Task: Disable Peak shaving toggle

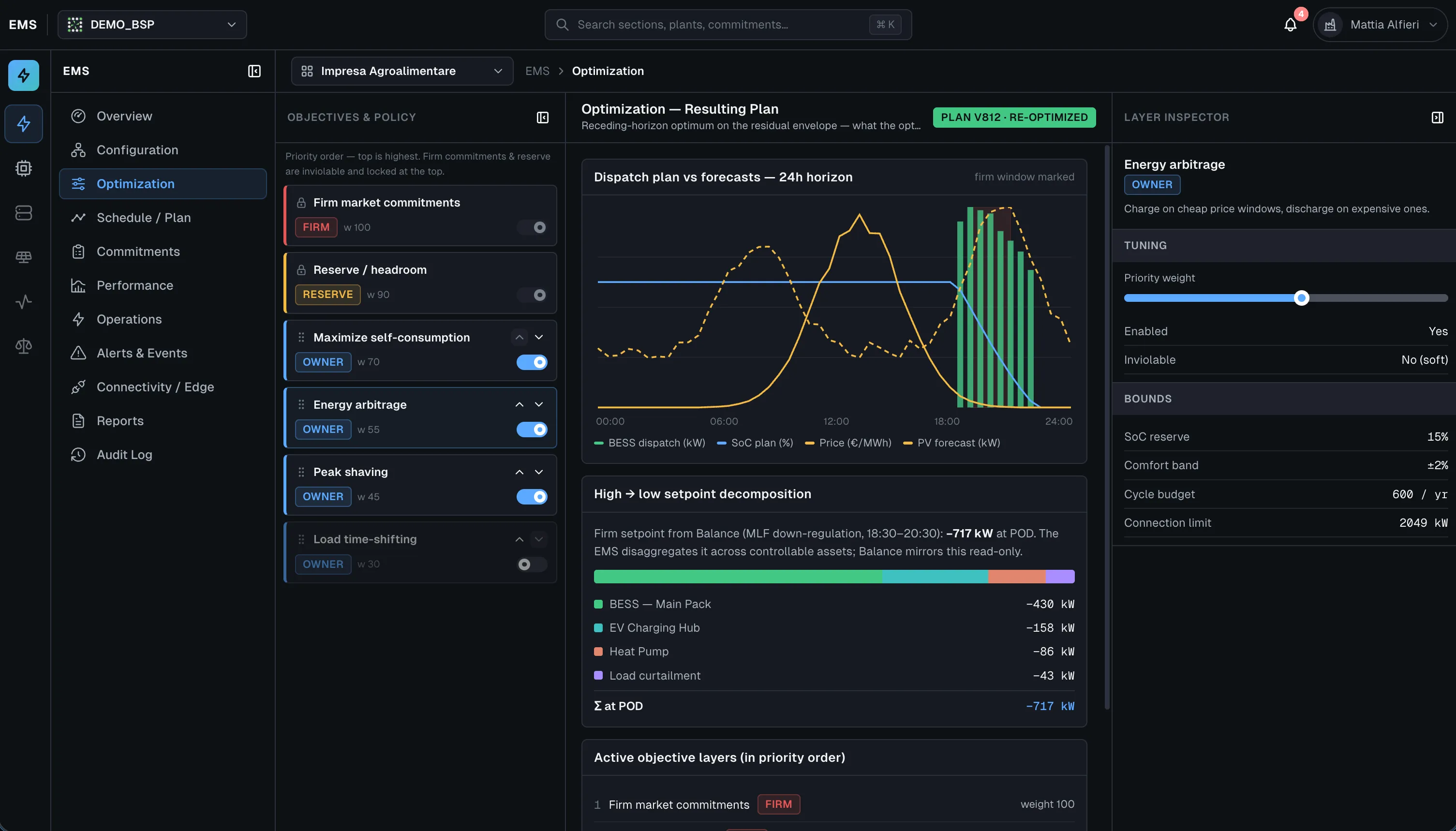Action: click(532, 497)
